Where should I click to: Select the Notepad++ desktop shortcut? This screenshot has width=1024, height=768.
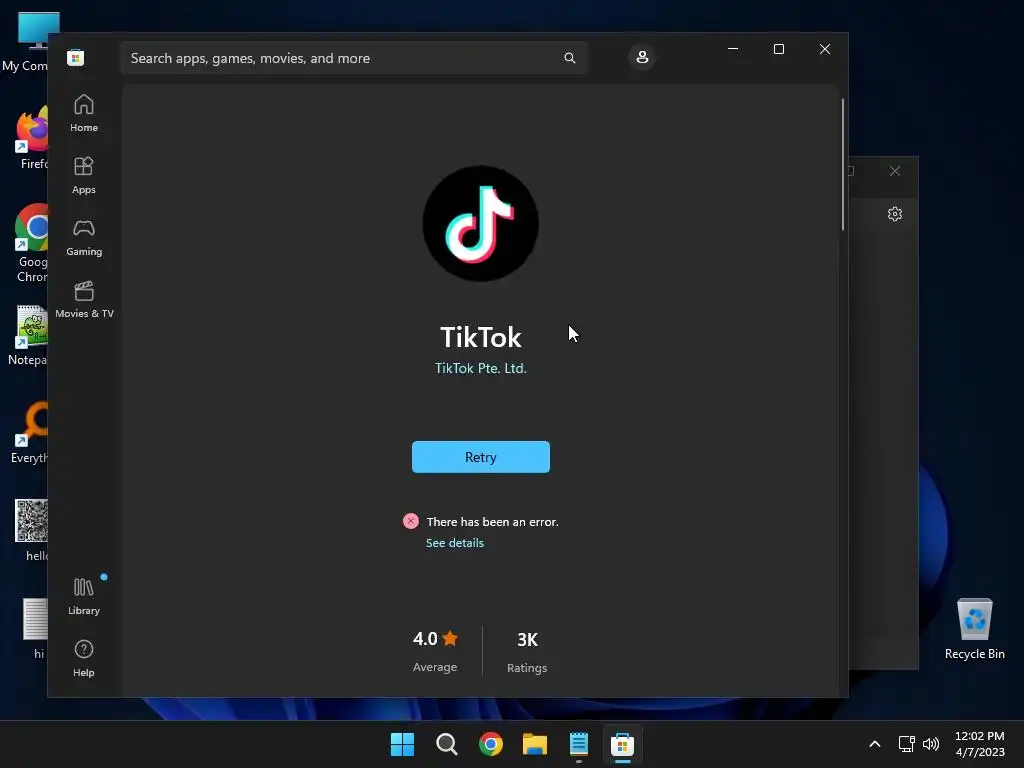(29, 336)
